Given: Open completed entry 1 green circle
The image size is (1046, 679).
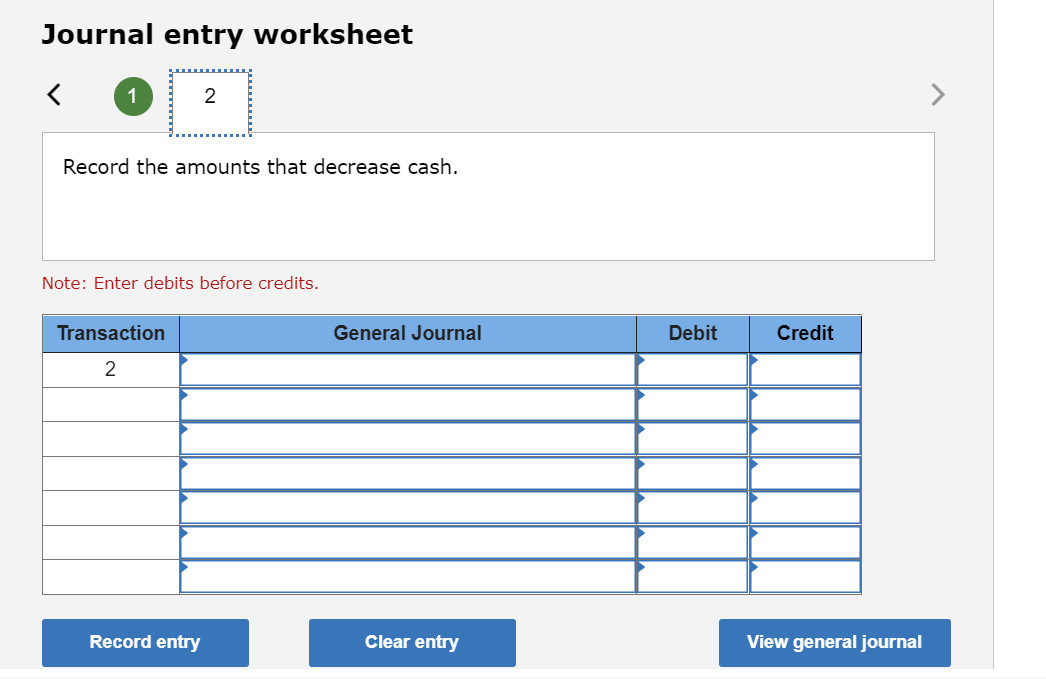Looking at the screenshot, I should (x=133, y=97).
